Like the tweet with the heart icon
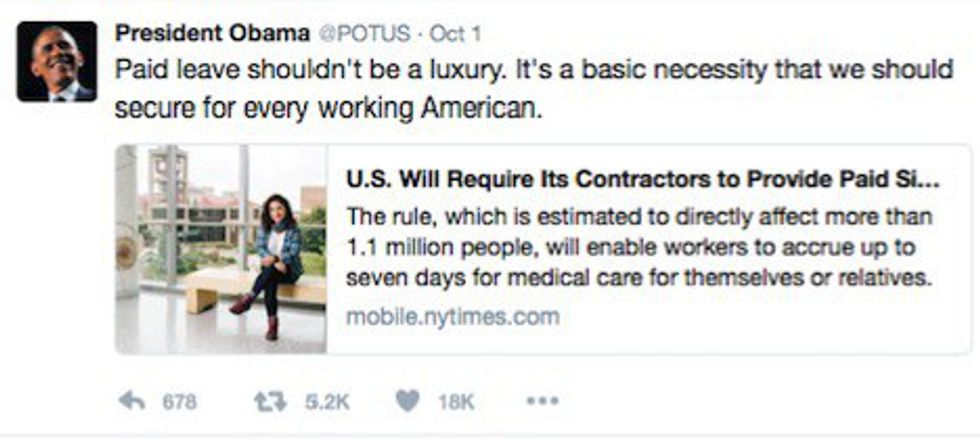 pos(407,401)
